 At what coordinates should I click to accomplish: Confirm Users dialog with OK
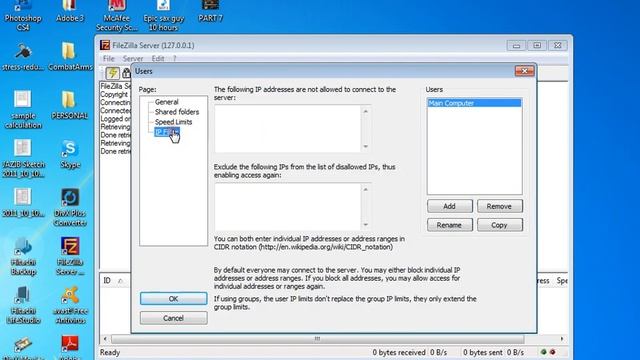coord(173,299)
